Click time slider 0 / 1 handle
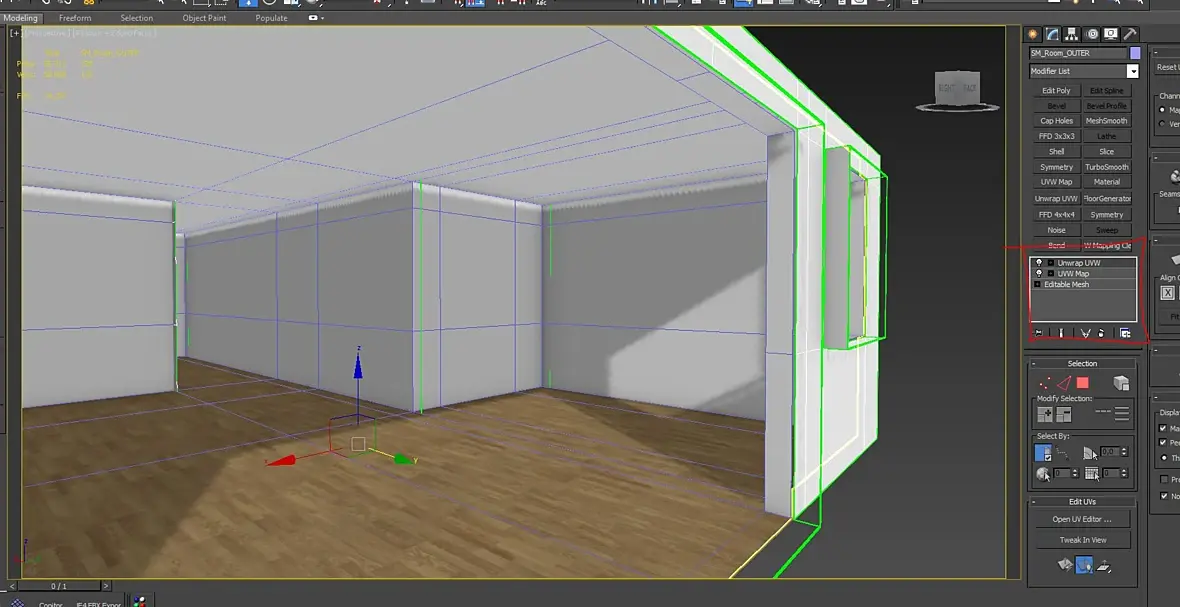 pyautogui.click(x=59, y=586)
